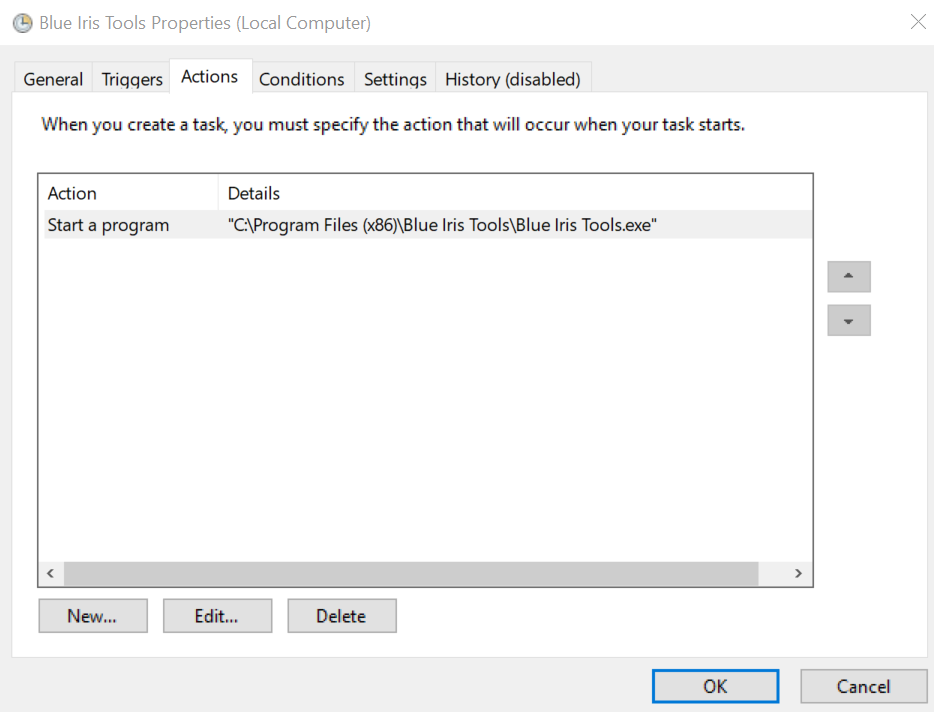Image resolution: width=934 pixels, height=712 pixels.
Task: Click the Action column header
Action: pos(128,193)
